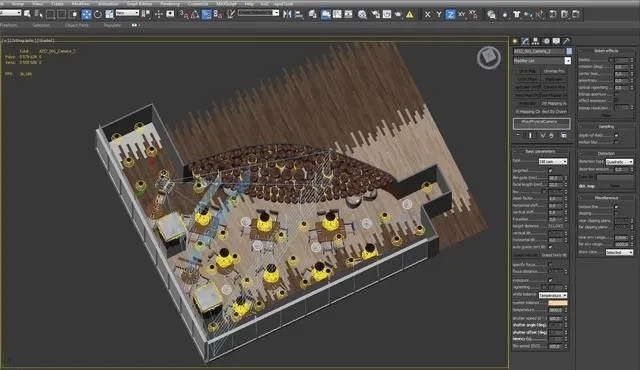Image resolution: width=640 pixels, height=370 pixels.
Task: Toggle the exposure checkbox
Action: pyautogui.click(x=550, y=280)
